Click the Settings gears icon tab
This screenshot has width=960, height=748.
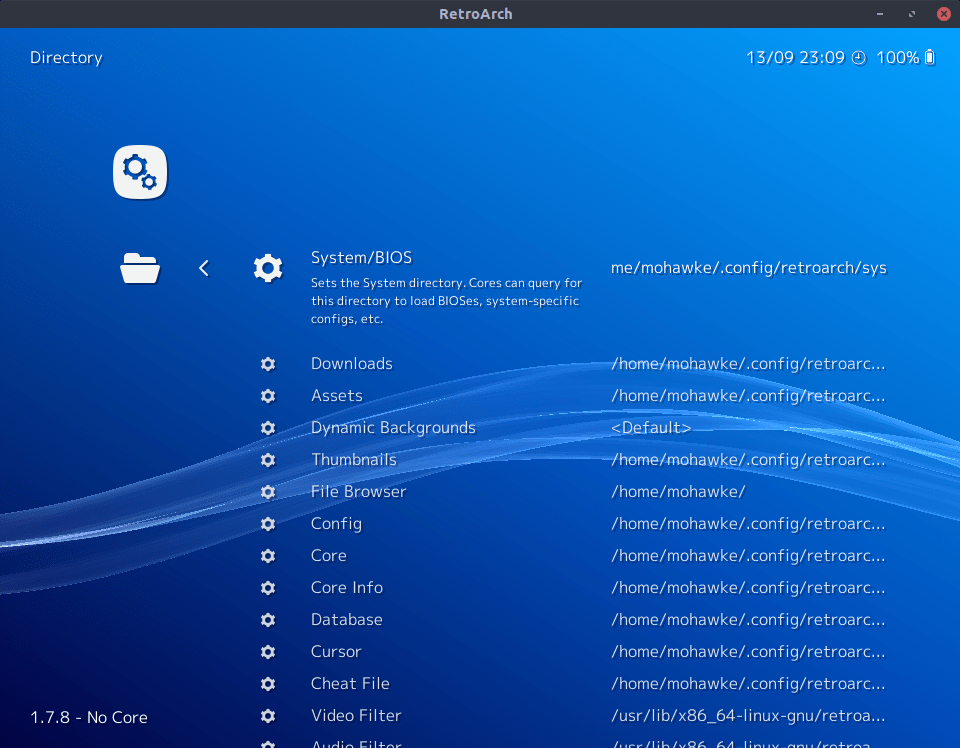[140, 172]
